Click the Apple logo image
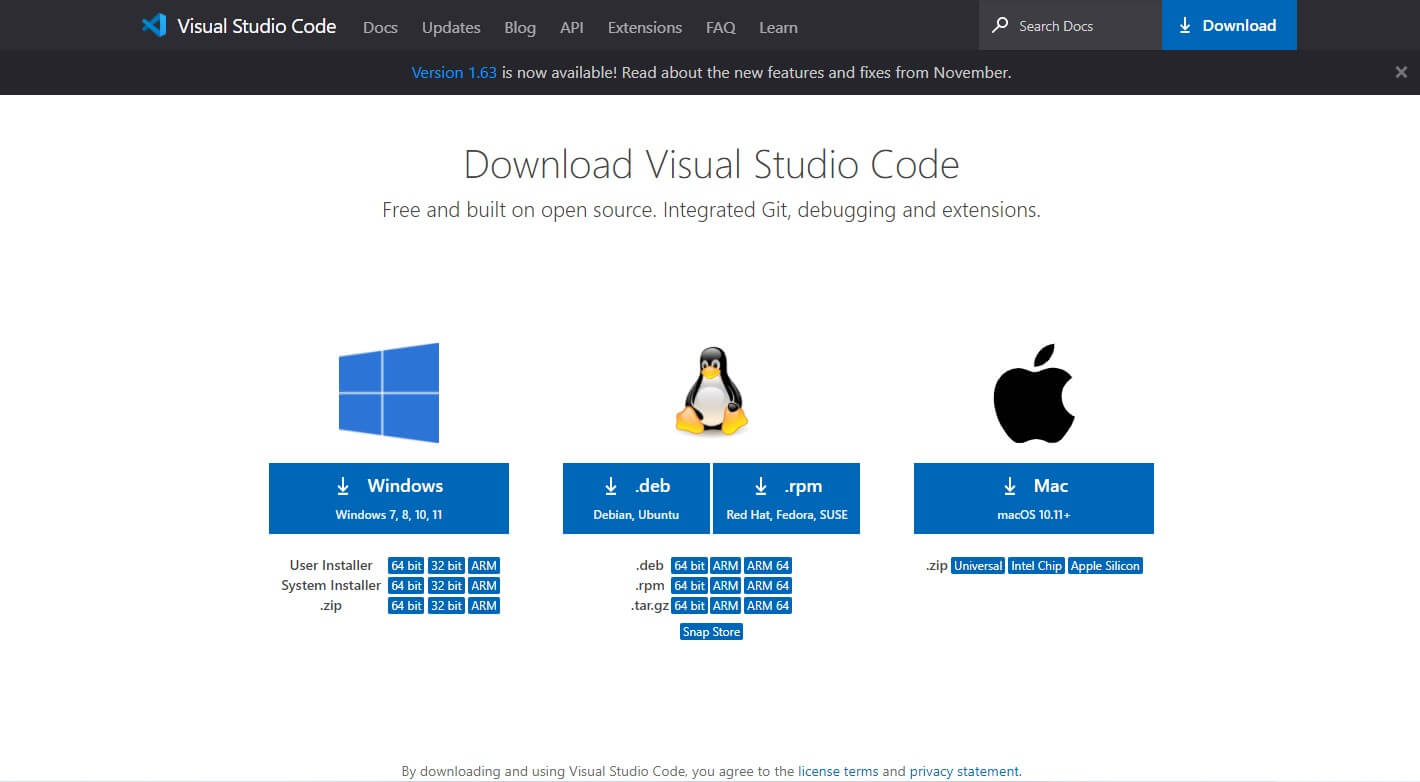Image resolution: width=1420 pixels, height=782 pixels. coord(1033,392)
